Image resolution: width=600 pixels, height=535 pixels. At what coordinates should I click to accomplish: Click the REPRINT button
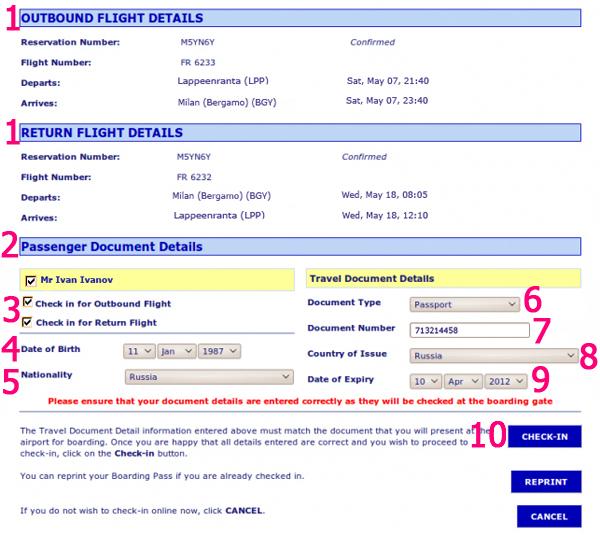(x=546, y=482)
